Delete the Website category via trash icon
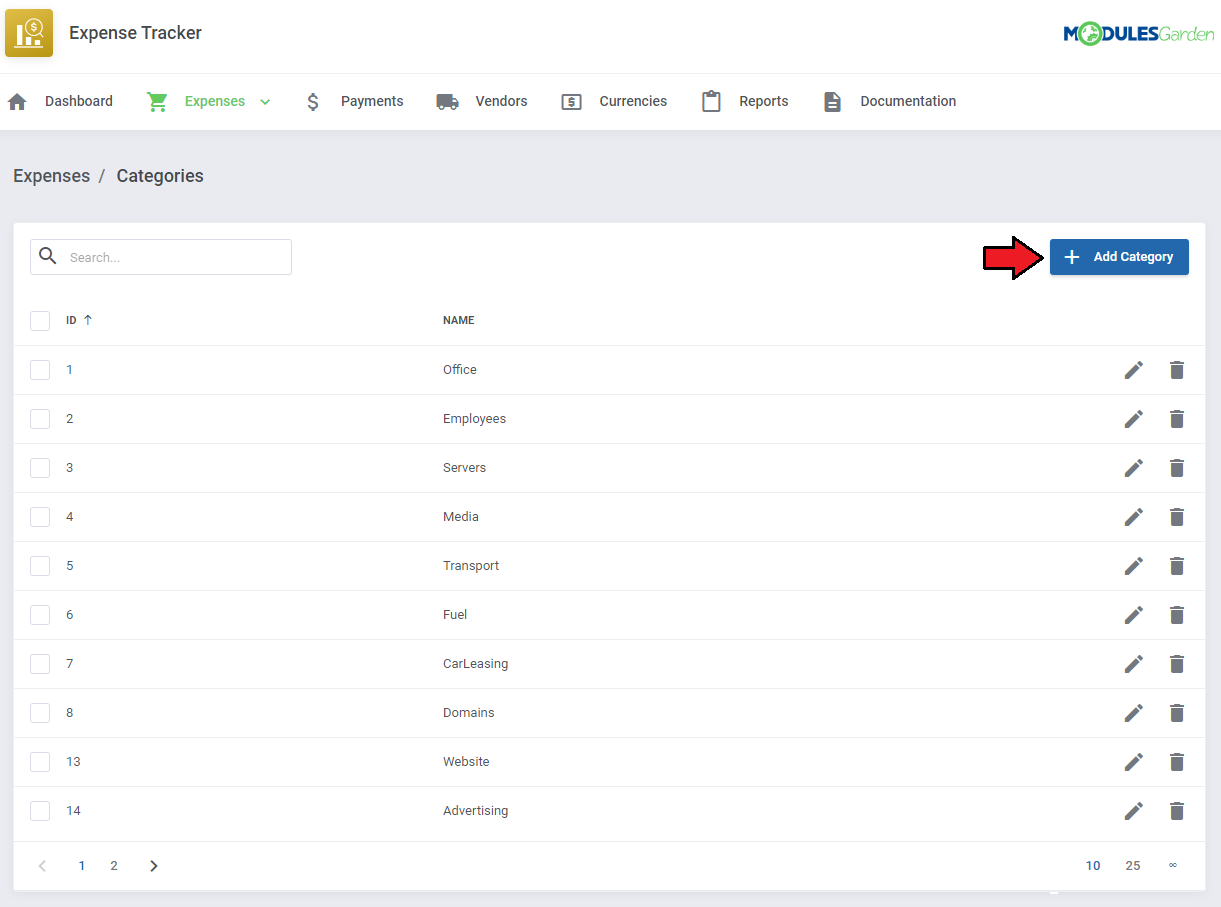1221x907 pixels. click(x=1177, y=762)
